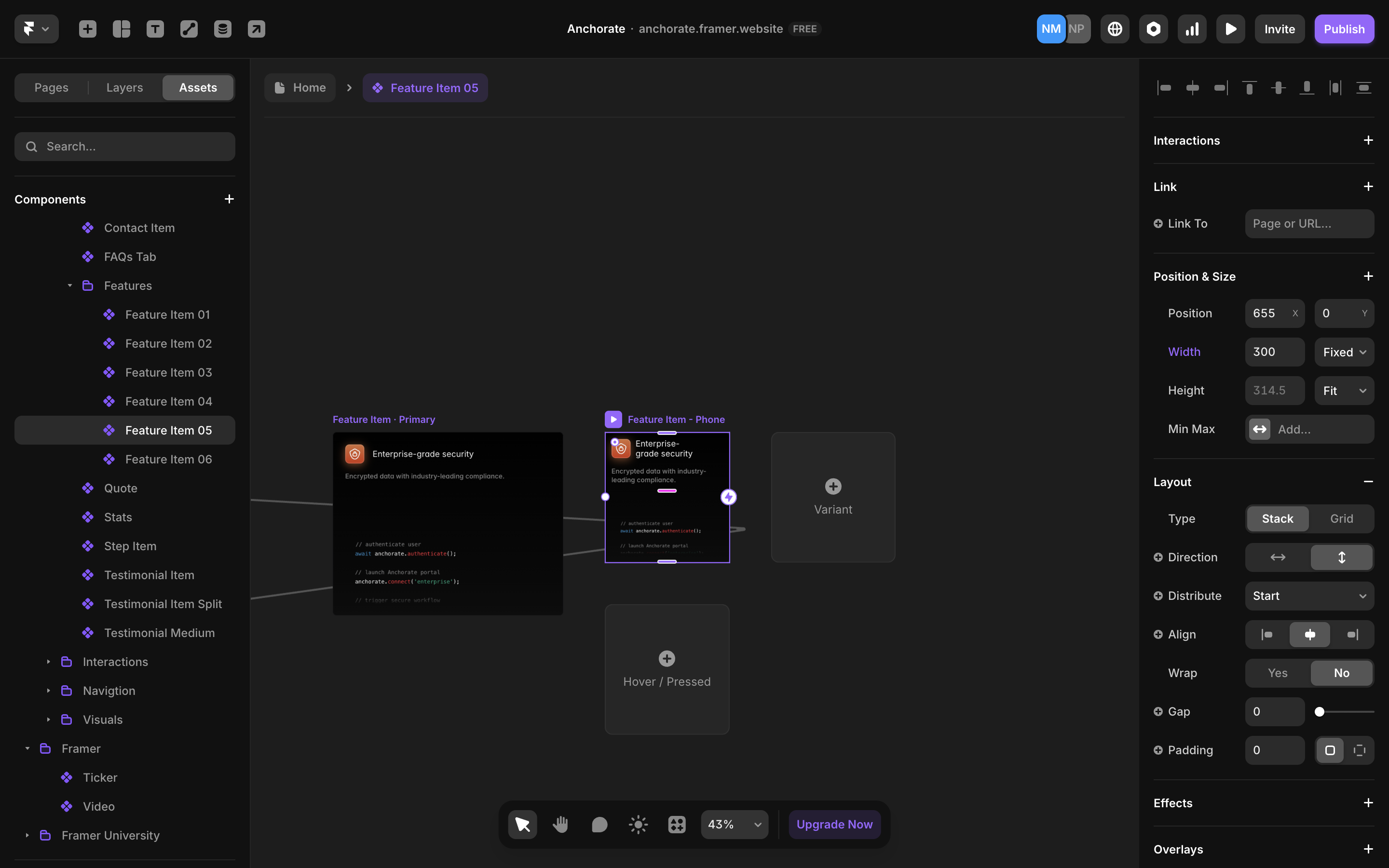Viewport: 1389px width, 868px height.
Task: Open site analytics icon near Invite
Action: pos(1192,28)
